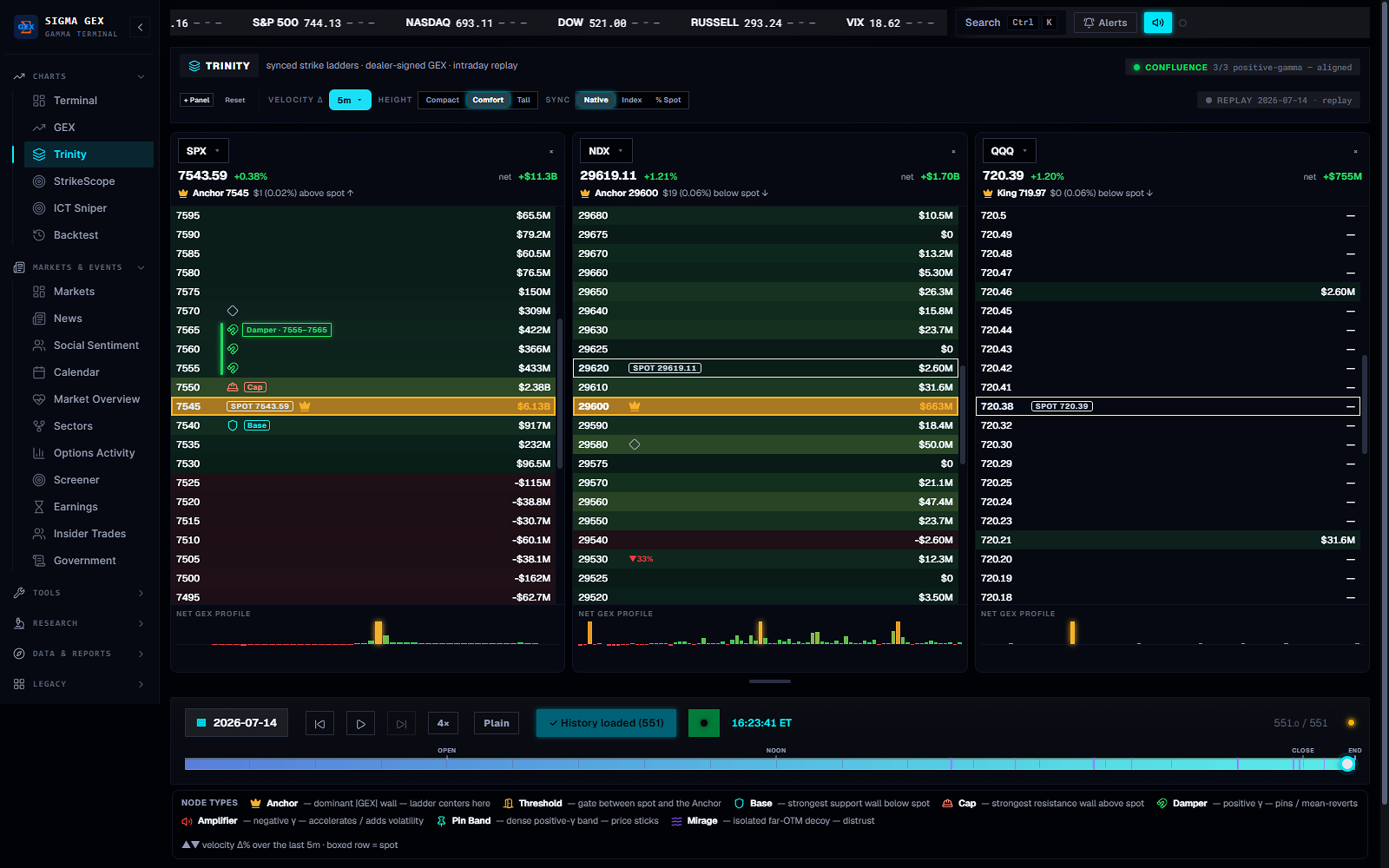Toggle Plain replay mode
This screenshot has width=1389, height=868.
pyautogui.click(x=497, y=723)
